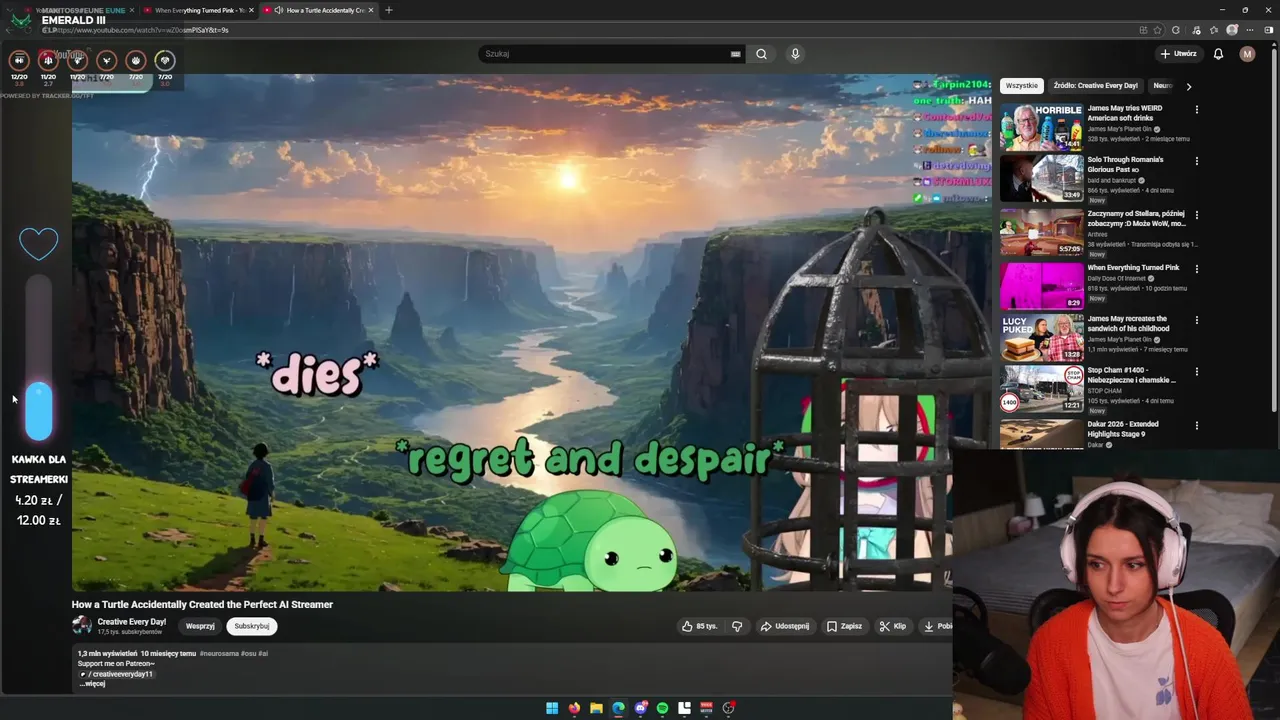Select the Źródło: Creative Every Day! chip

tap(1095, 86)
